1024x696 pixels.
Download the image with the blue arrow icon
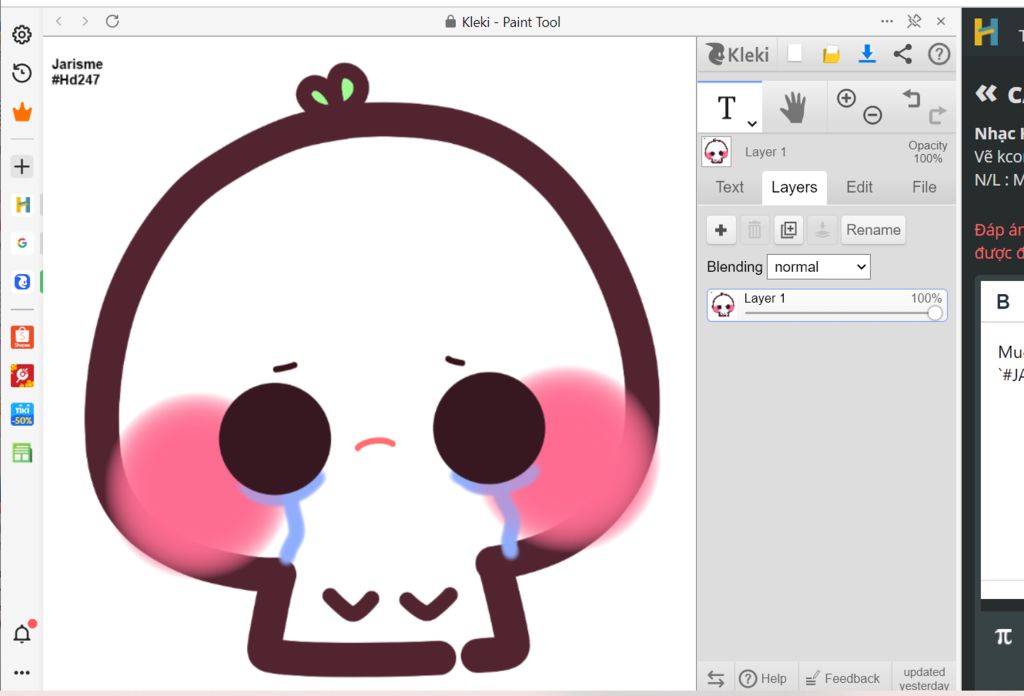[867, 54]
